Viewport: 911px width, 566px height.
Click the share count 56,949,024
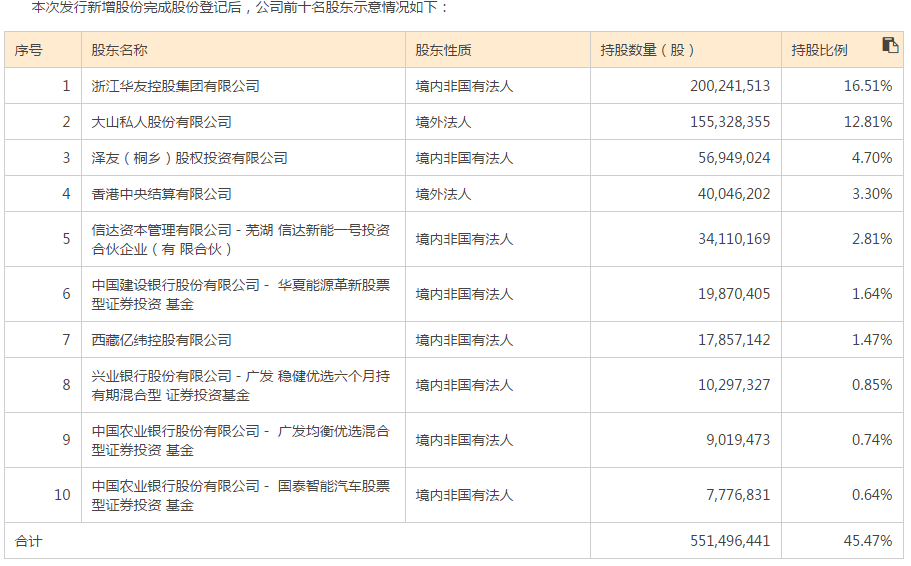[734, 158]
